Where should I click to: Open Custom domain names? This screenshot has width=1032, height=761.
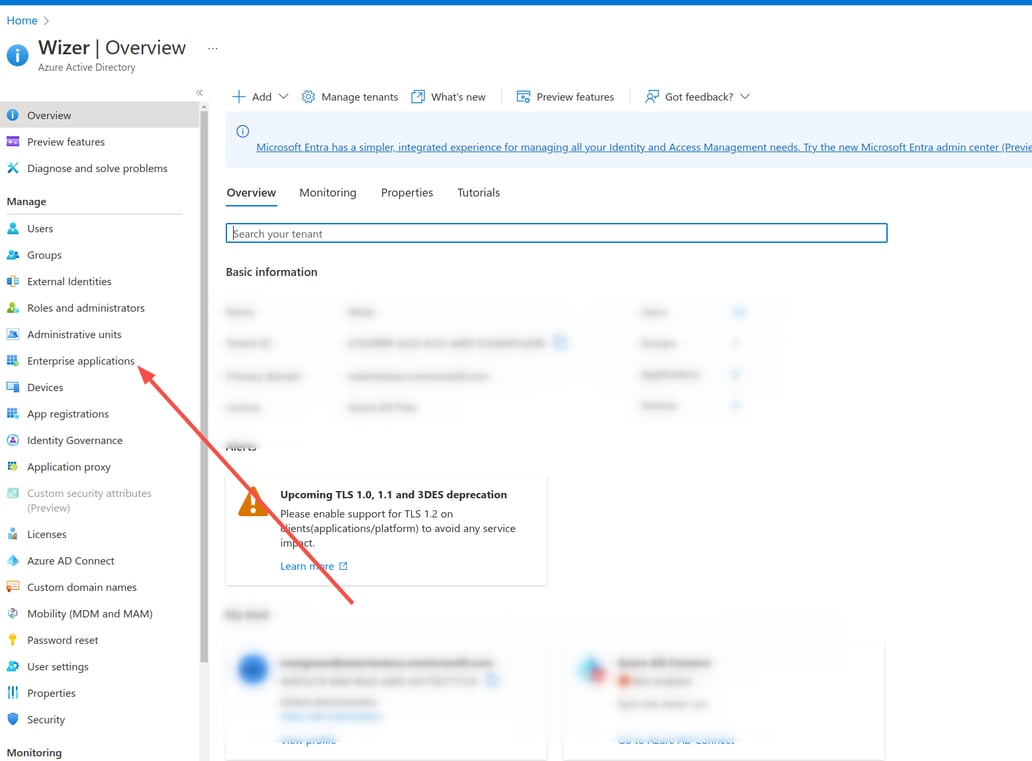[84, 587]
